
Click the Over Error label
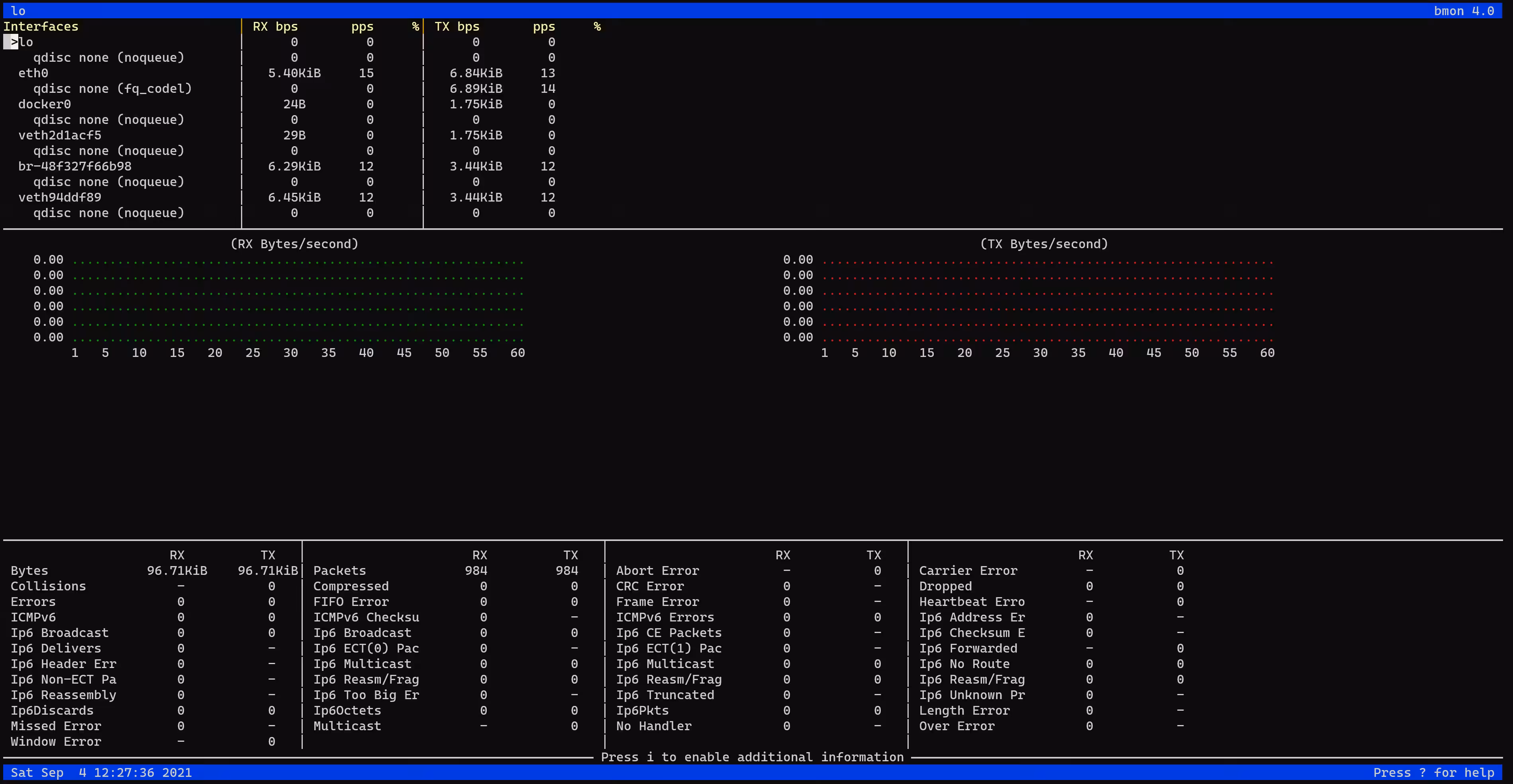pyautogui.click(x=957, y=727)
